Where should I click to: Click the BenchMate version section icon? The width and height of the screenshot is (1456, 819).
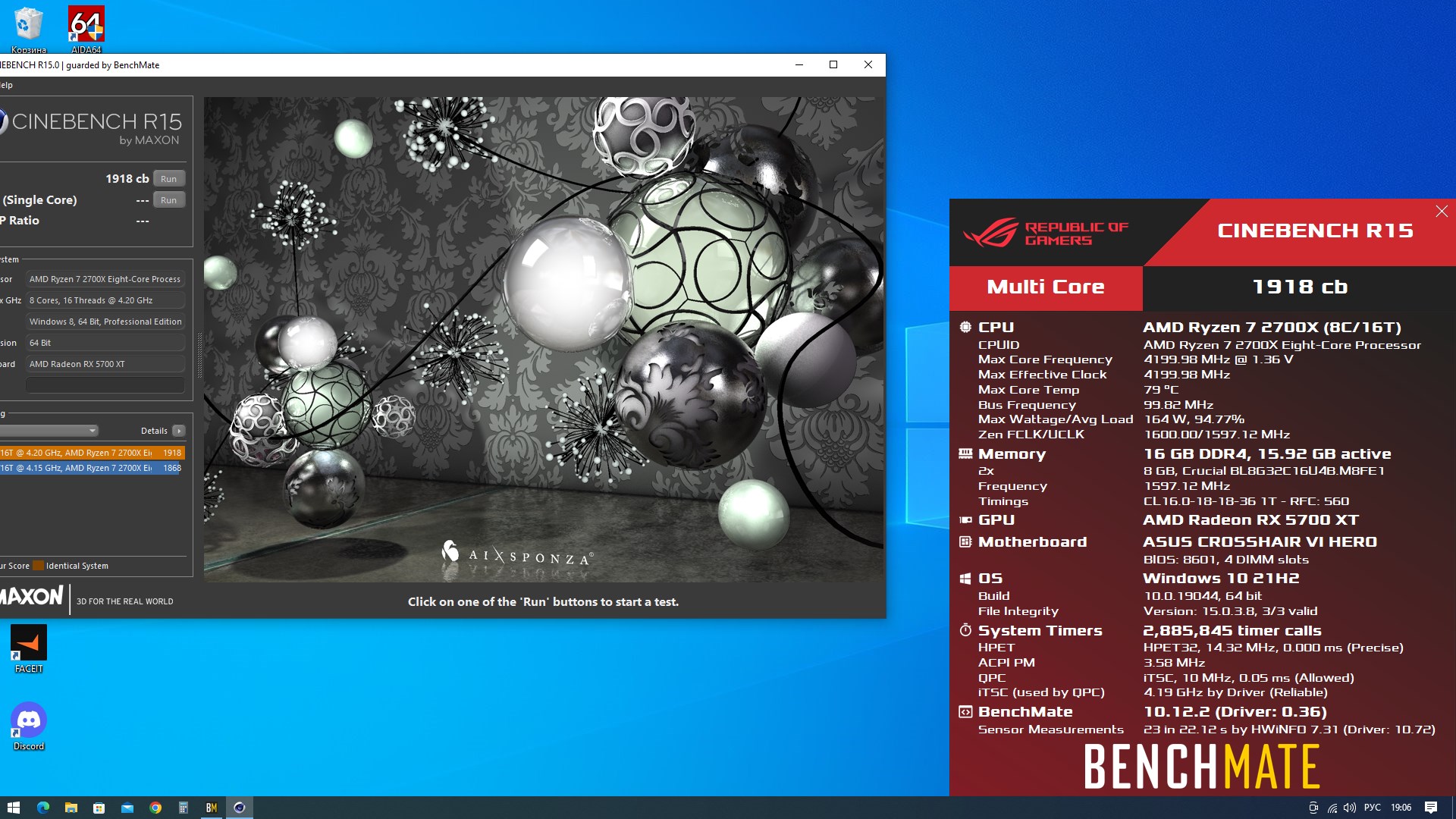click(x=965, y=712)
